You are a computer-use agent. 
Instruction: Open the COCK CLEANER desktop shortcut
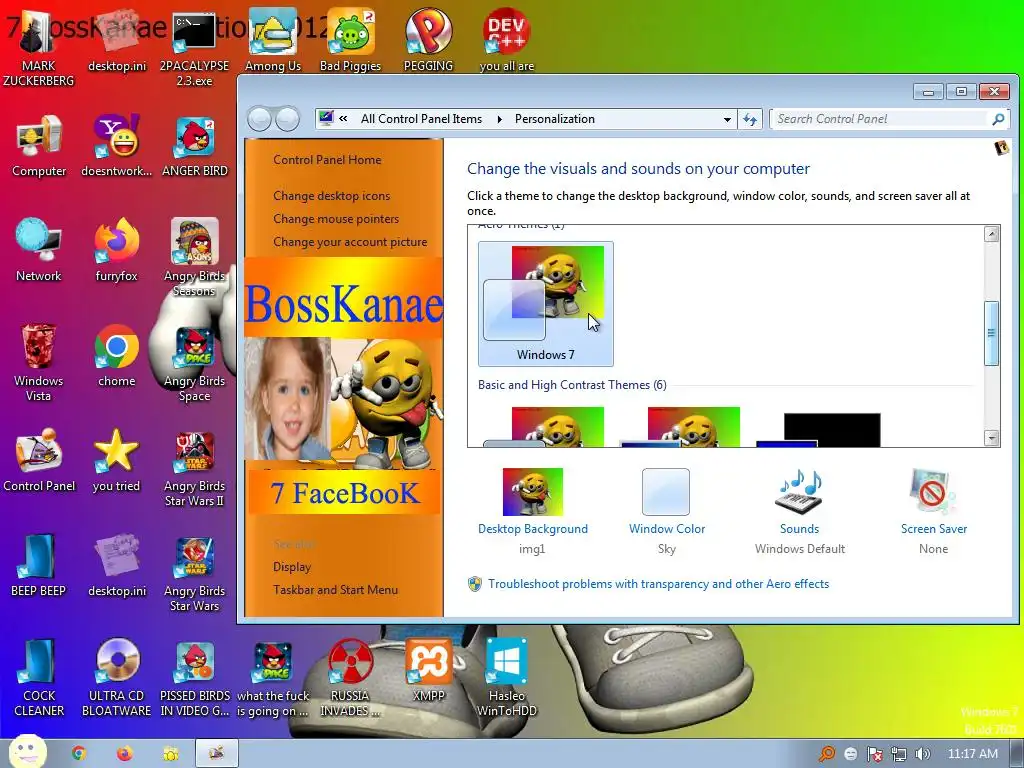tap(39, 678)
